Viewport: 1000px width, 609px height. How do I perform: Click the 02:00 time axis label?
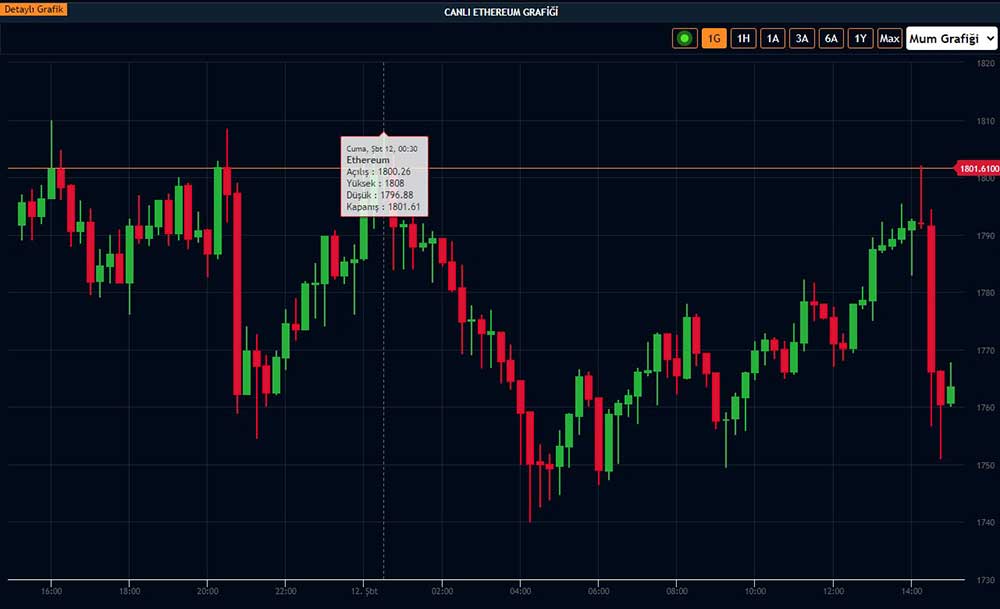point(442,591)
